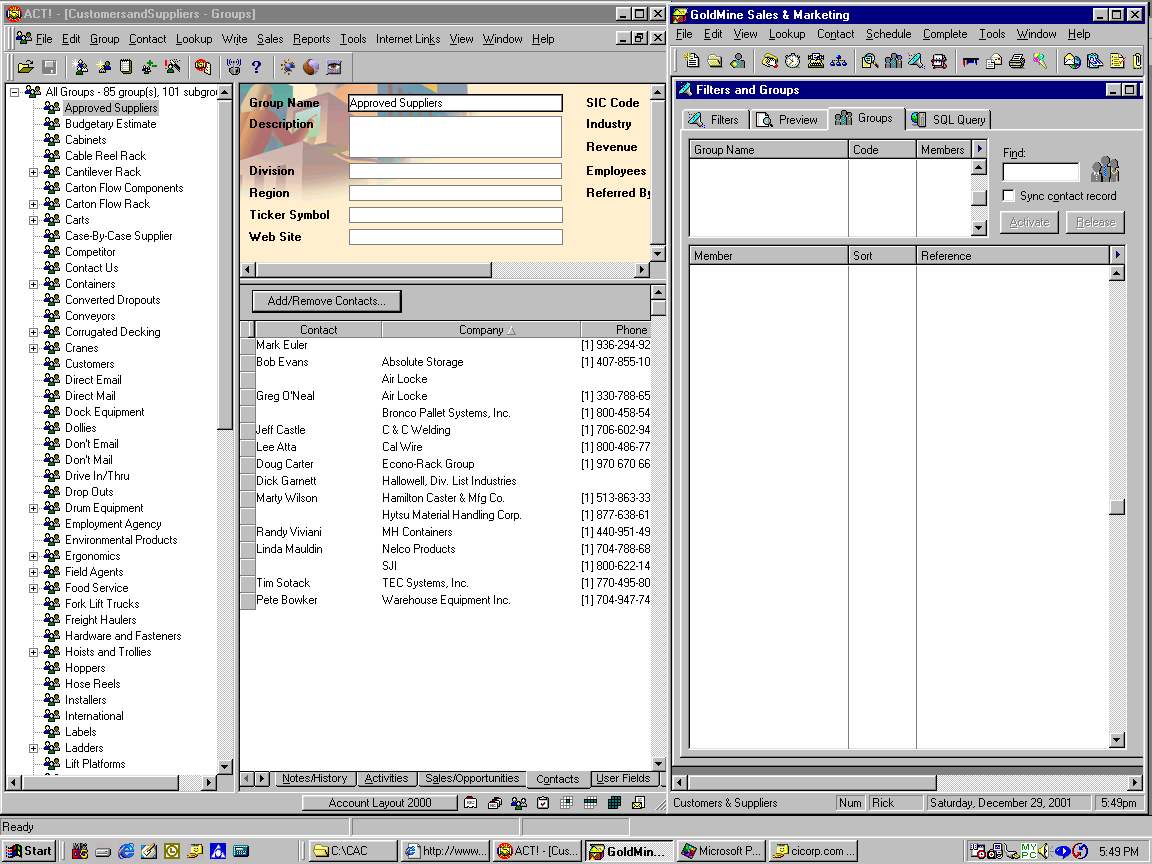
Task: Enable the Sync contact record checkbox
Action: point(1009,196)
